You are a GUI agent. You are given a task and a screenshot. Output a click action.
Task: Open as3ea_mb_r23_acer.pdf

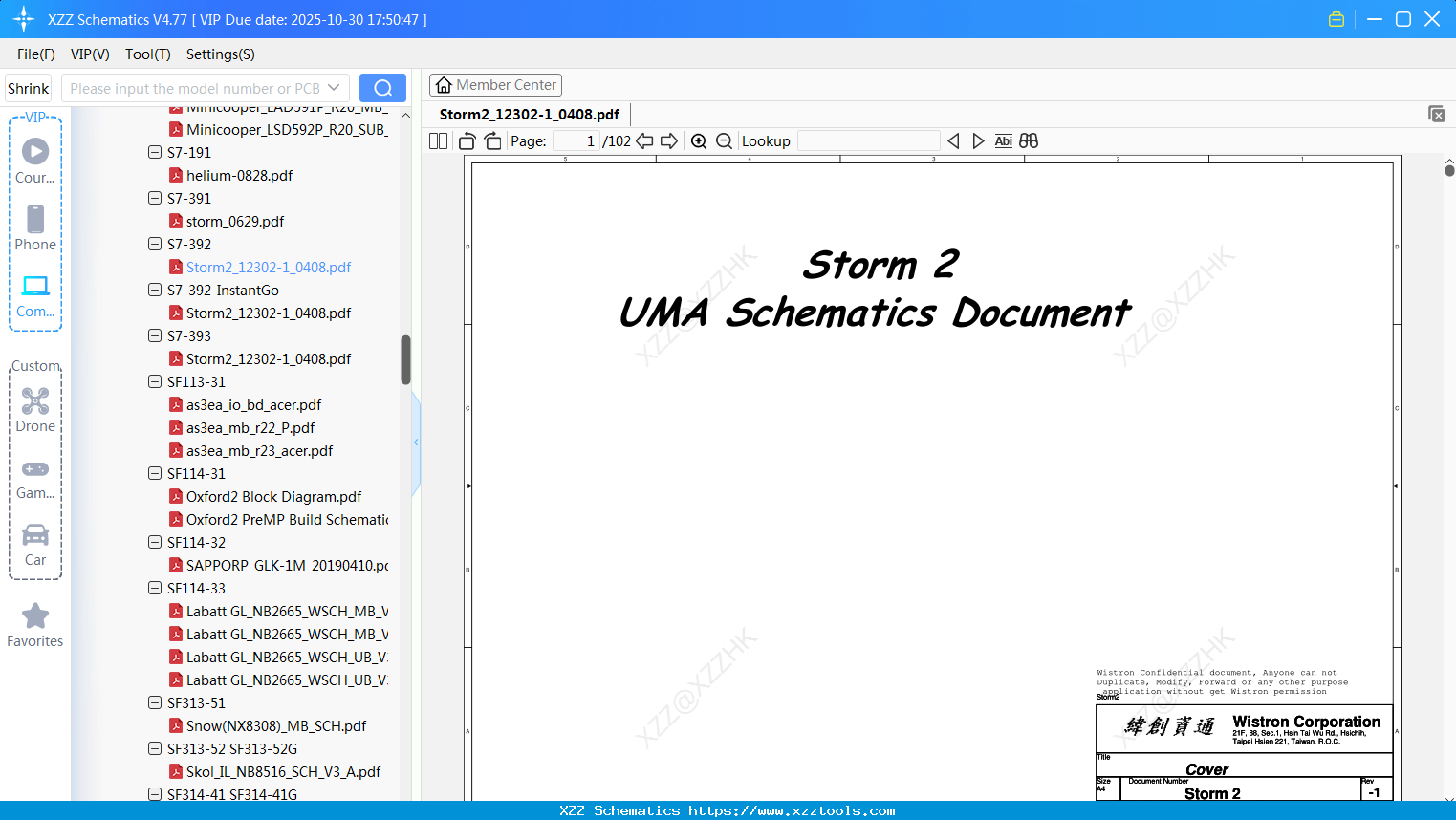[x=259, y=450]
